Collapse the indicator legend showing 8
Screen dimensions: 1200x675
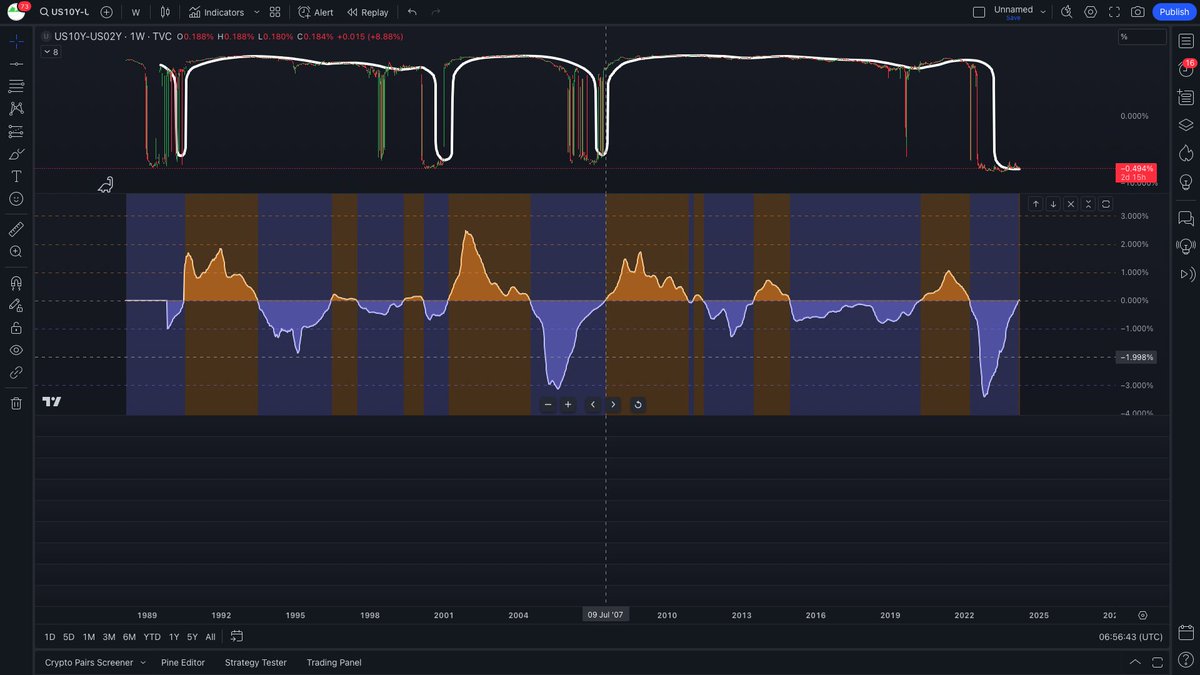[x=50, y=52]
